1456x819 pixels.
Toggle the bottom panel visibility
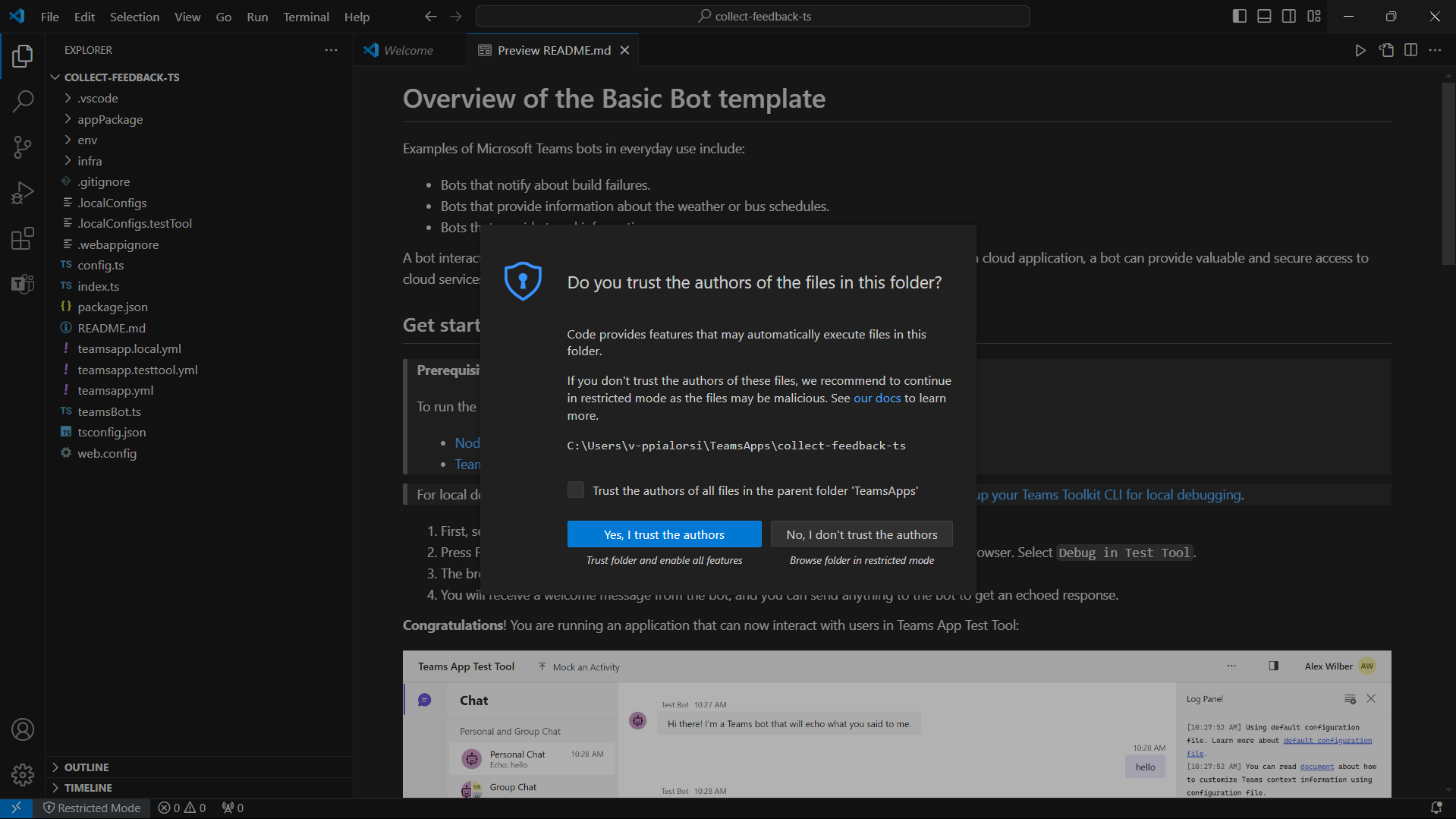point(1263,16)
